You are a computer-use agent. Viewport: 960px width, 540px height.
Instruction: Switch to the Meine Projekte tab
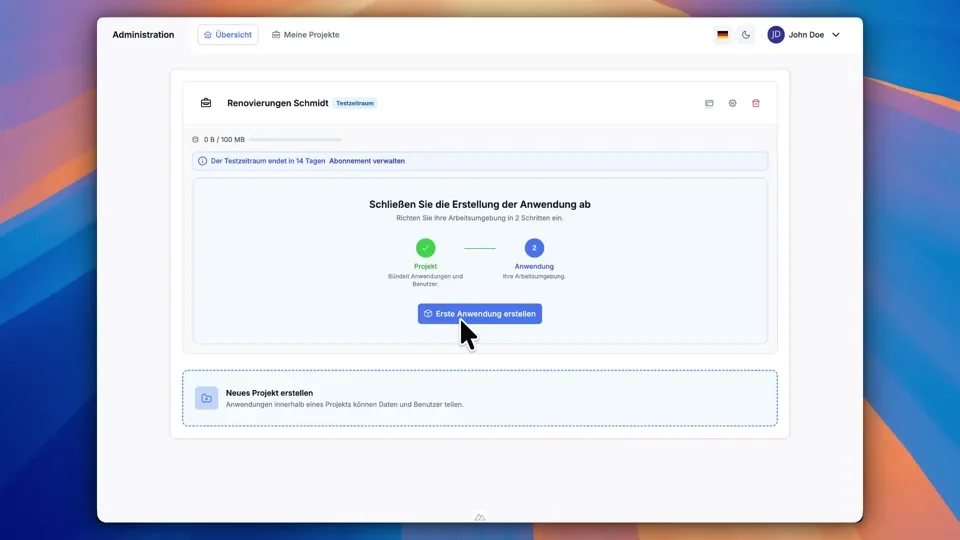pyautogui.click(x=306, y=35)
